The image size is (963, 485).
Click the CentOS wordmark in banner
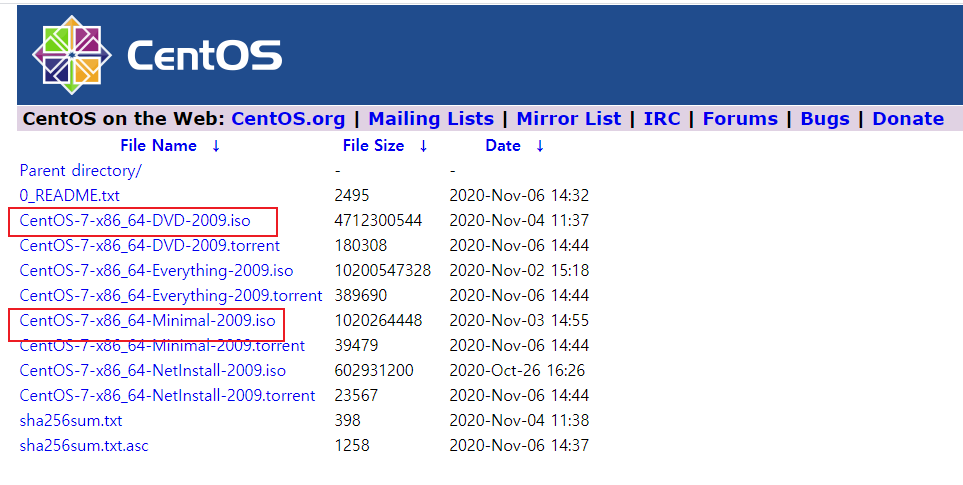[x=204, y=55]
